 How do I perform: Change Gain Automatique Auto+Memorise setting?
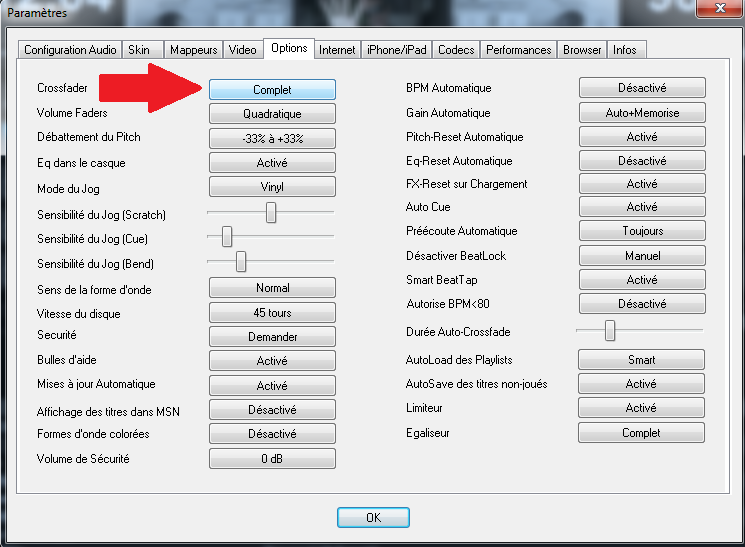click(642, 113)
